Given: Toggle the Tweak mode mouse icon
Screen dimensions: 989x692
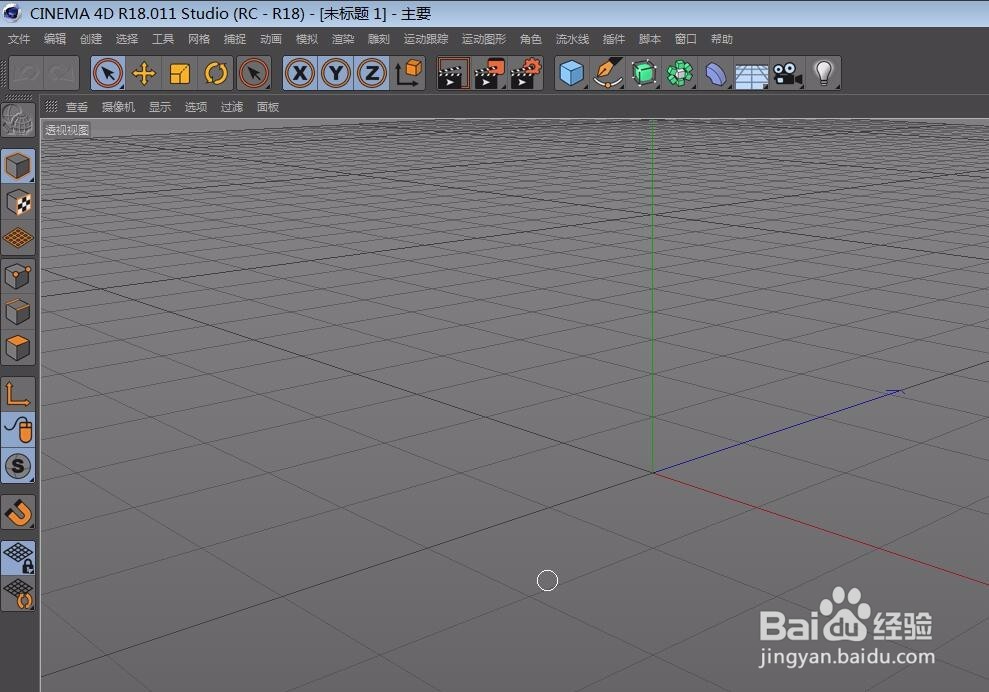Looking at the screenshot, I should click(x=18, y=430).
